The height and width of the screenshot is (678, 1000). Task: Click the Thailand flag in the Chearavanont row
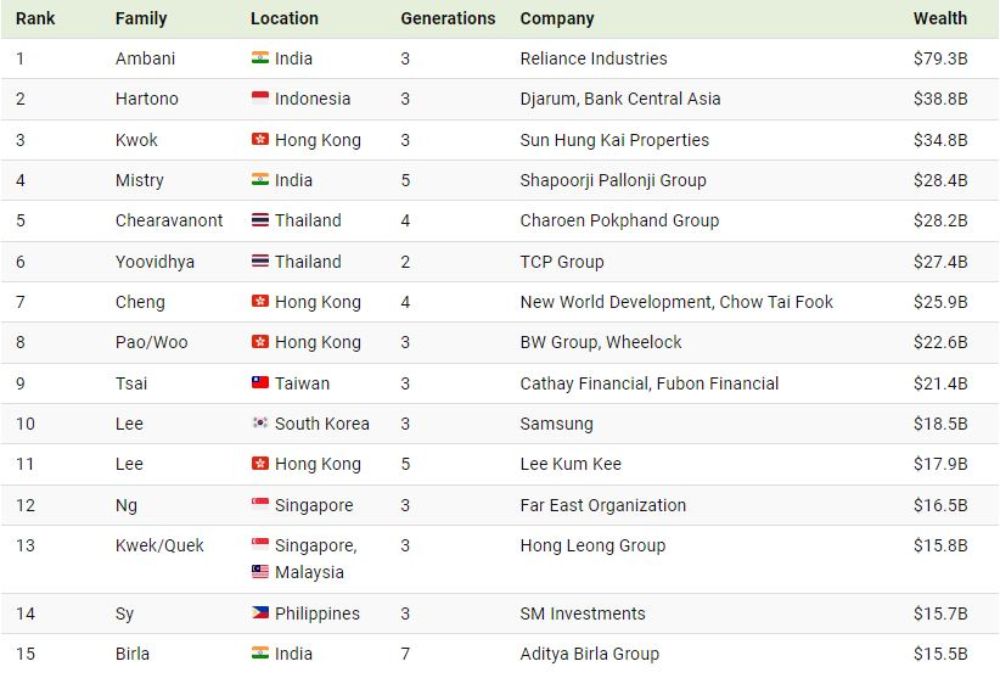click(260, 221)
